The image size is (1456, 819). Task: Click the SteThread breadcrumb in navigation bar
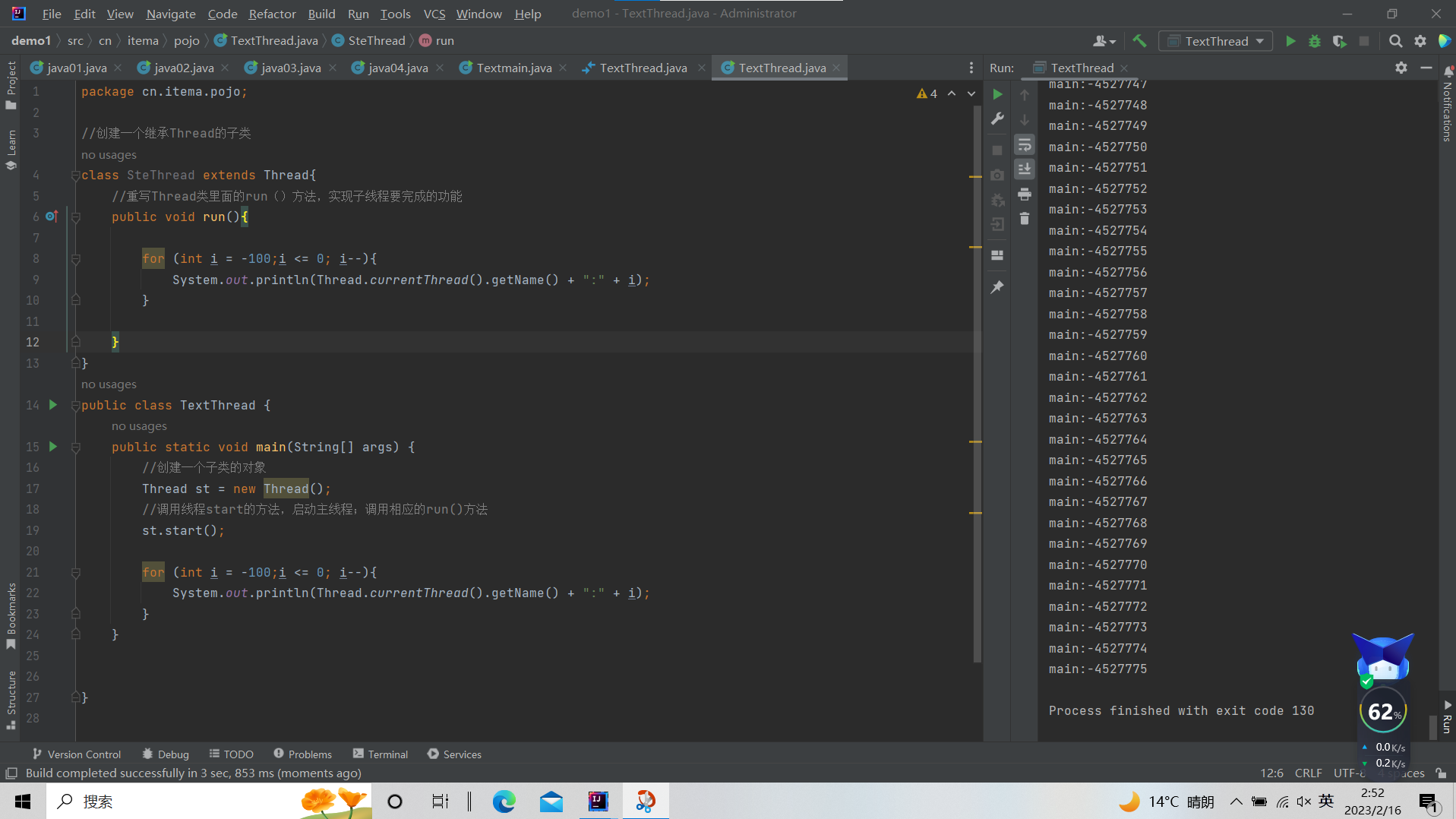coord(368,41)
